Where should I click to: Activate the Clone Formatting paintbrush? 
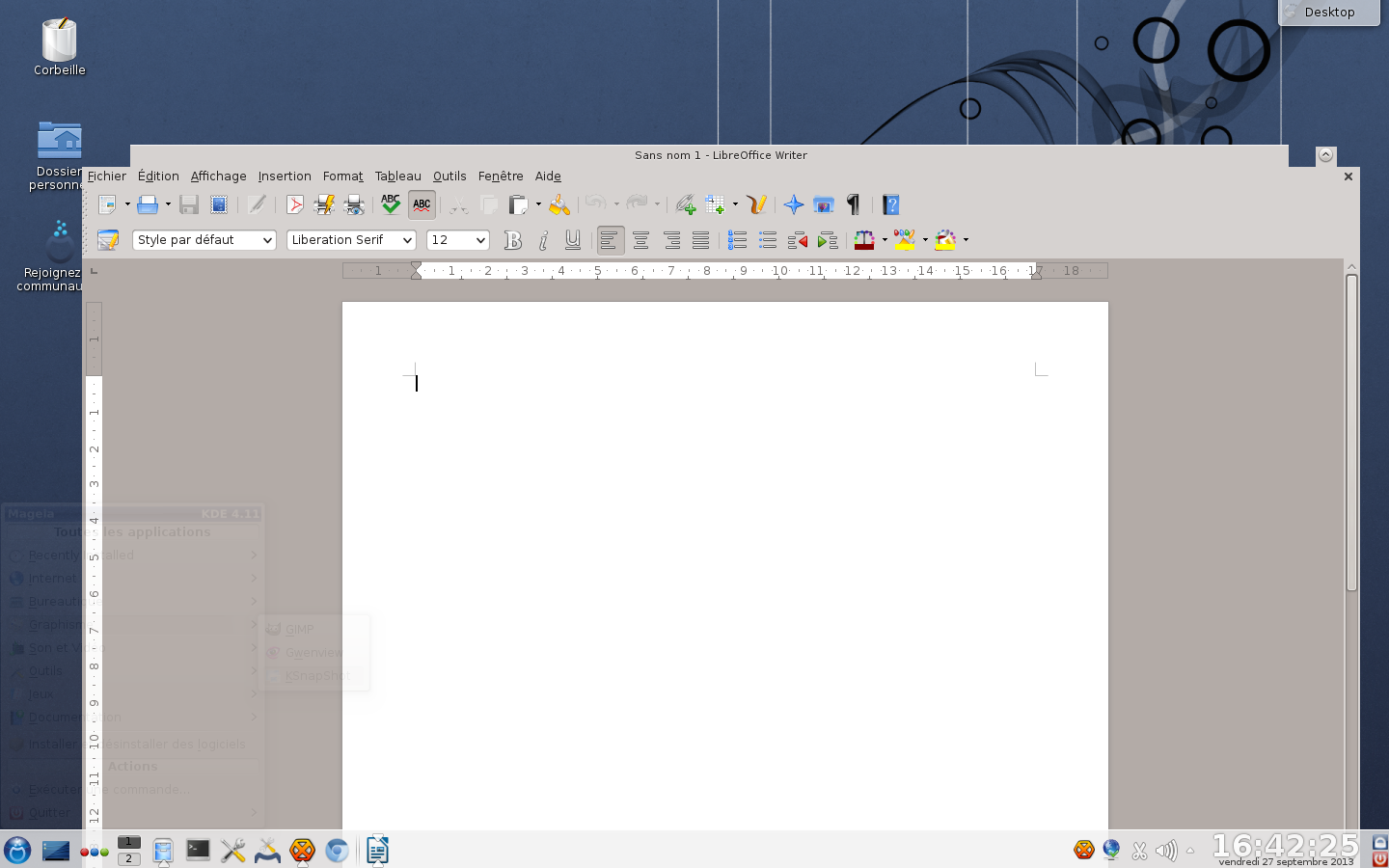point(559,204)
